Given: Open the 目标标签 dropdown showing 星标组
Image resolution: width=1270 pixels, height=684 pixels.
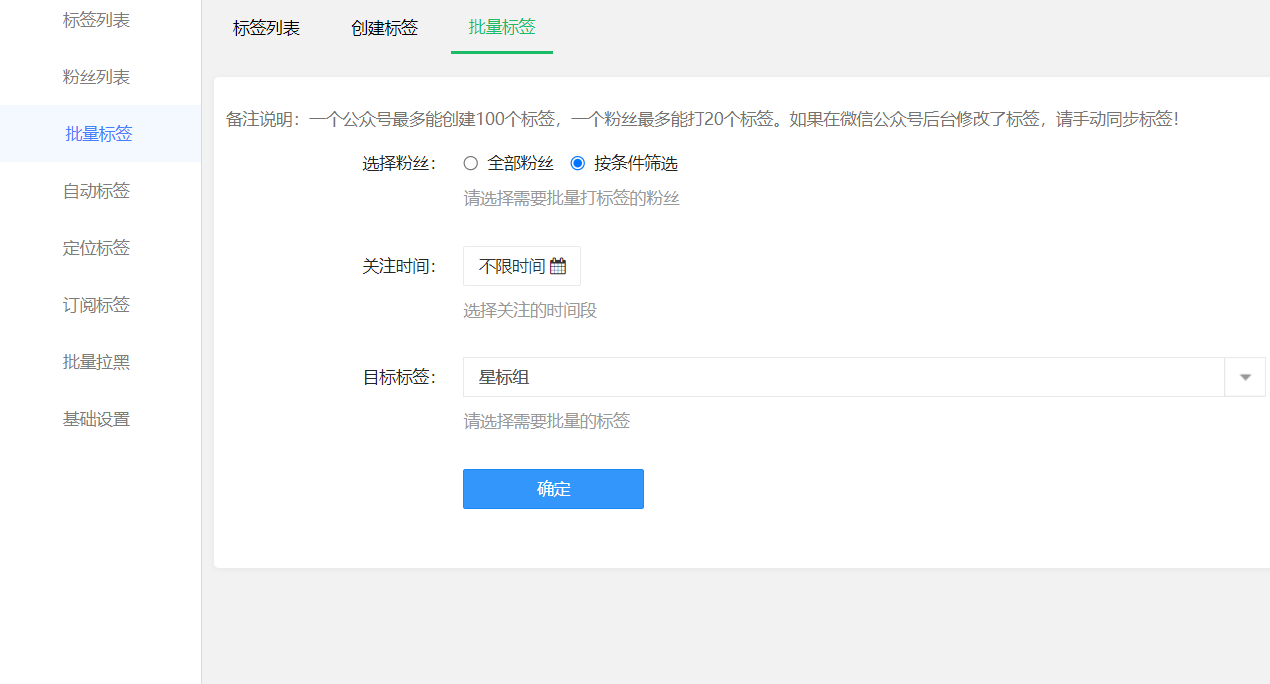Looking at the screenshot, I should 864,377.
